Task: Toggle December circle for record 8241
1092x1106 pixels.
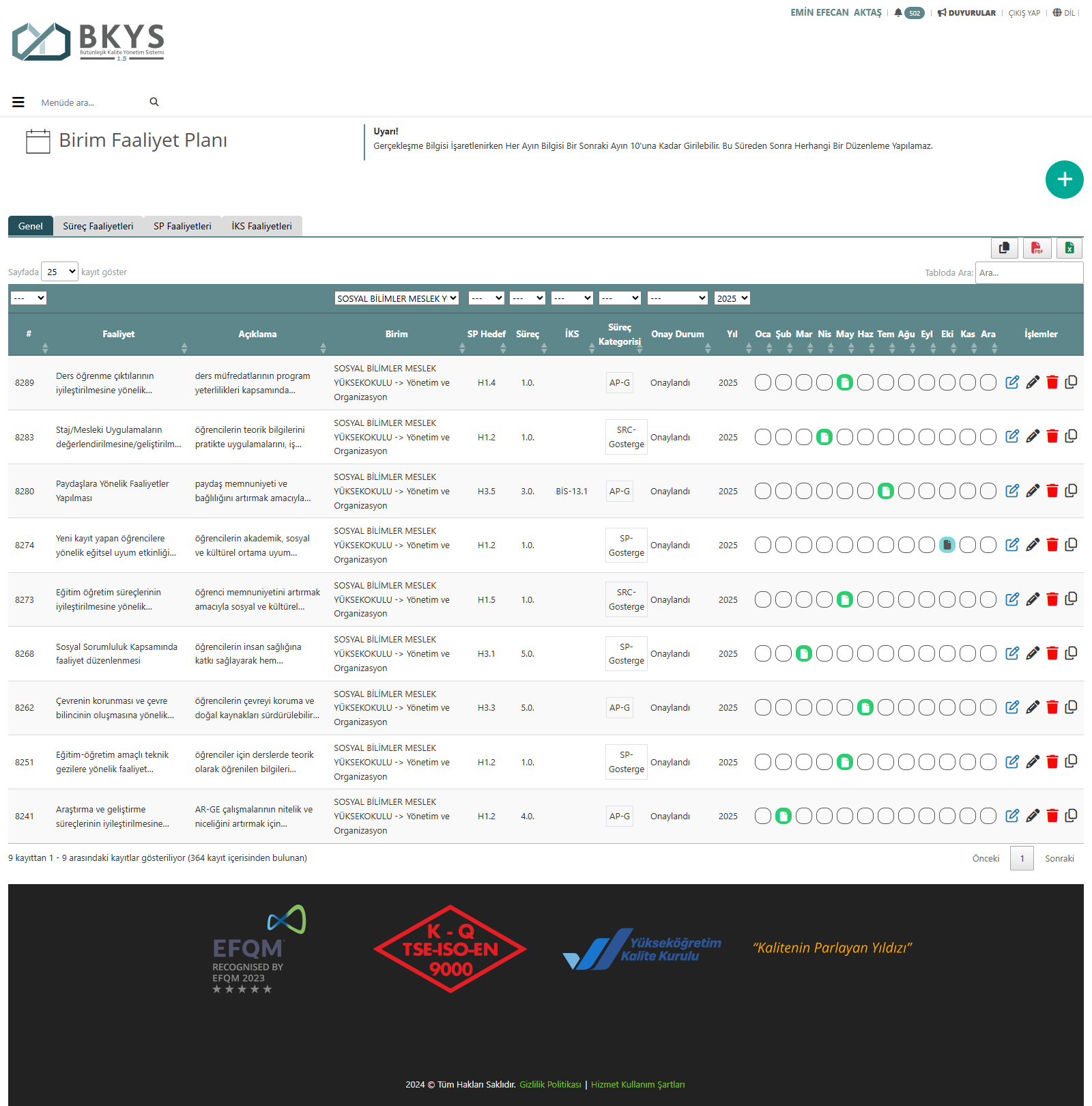Action: coord(988,816)
